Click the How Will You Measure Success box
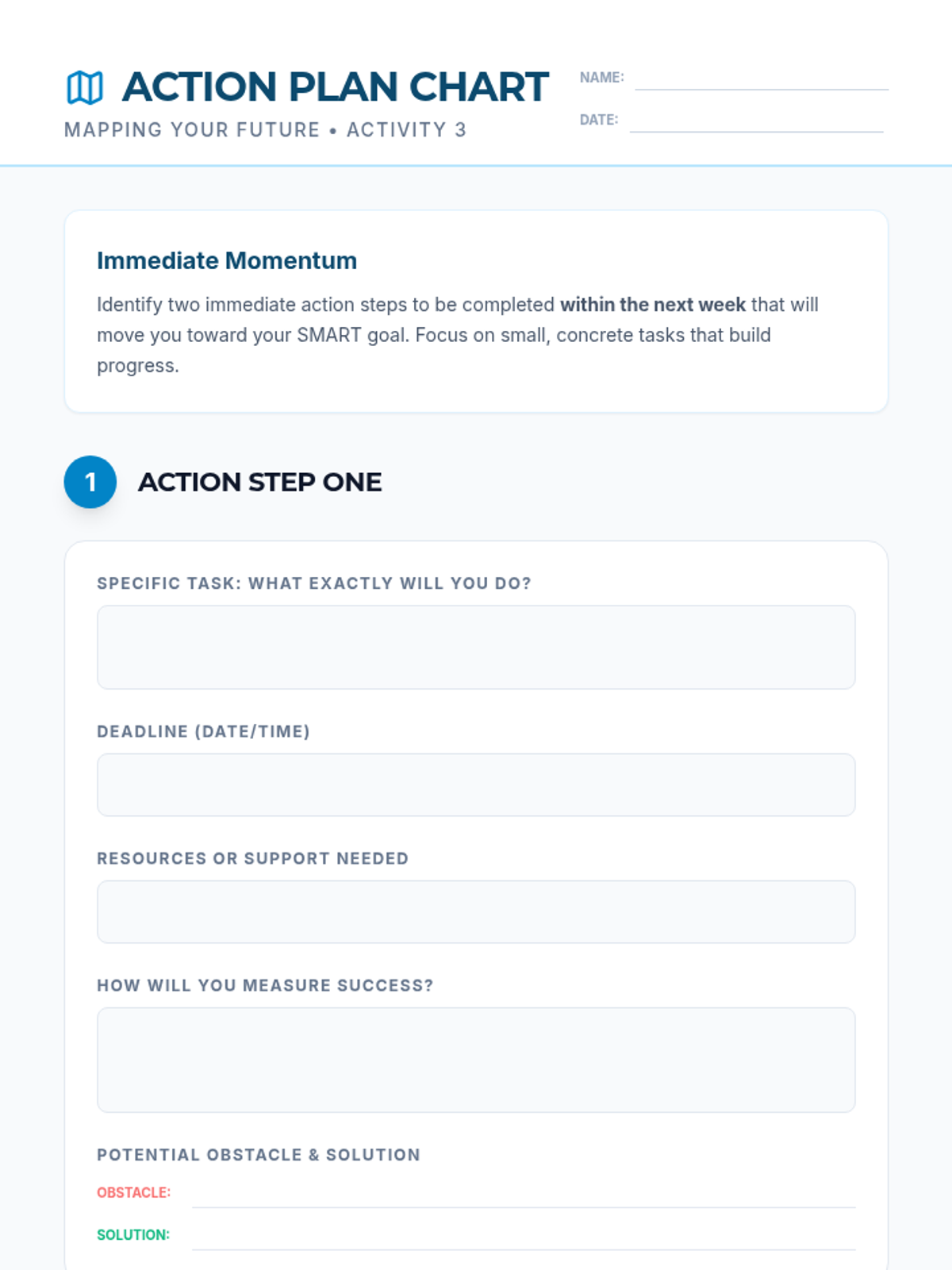This screenshot has height=1270, width=952. coord(476,1059)
